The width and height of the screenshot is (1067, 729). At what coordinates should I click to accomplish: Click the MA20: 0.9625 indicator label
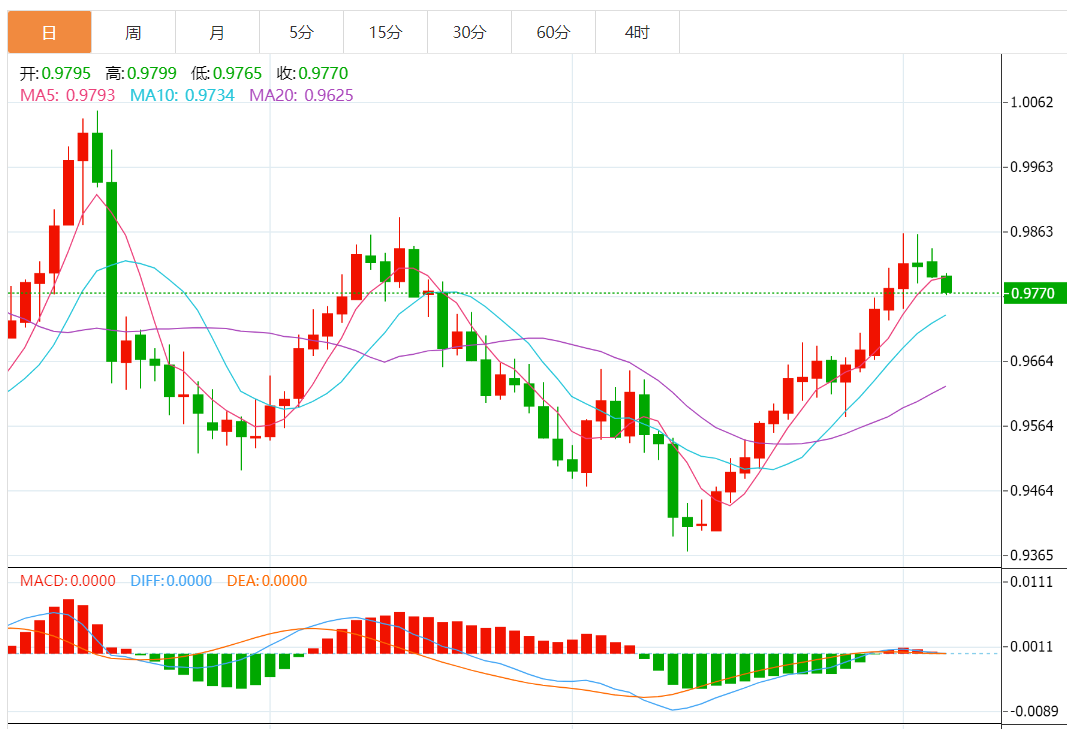coord(301,95)
